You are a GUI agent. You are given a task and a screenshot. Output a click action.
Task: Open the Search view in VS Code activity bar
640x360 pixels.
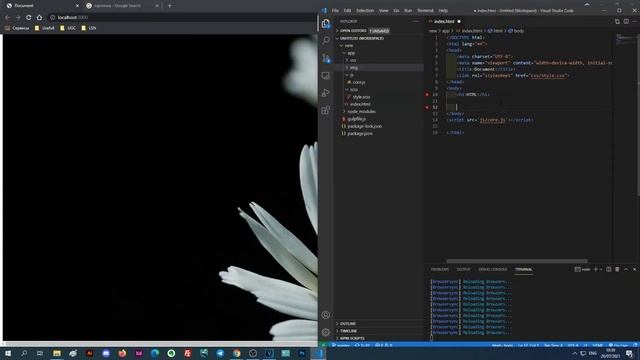pyautogui.click(x=326, y=40)
